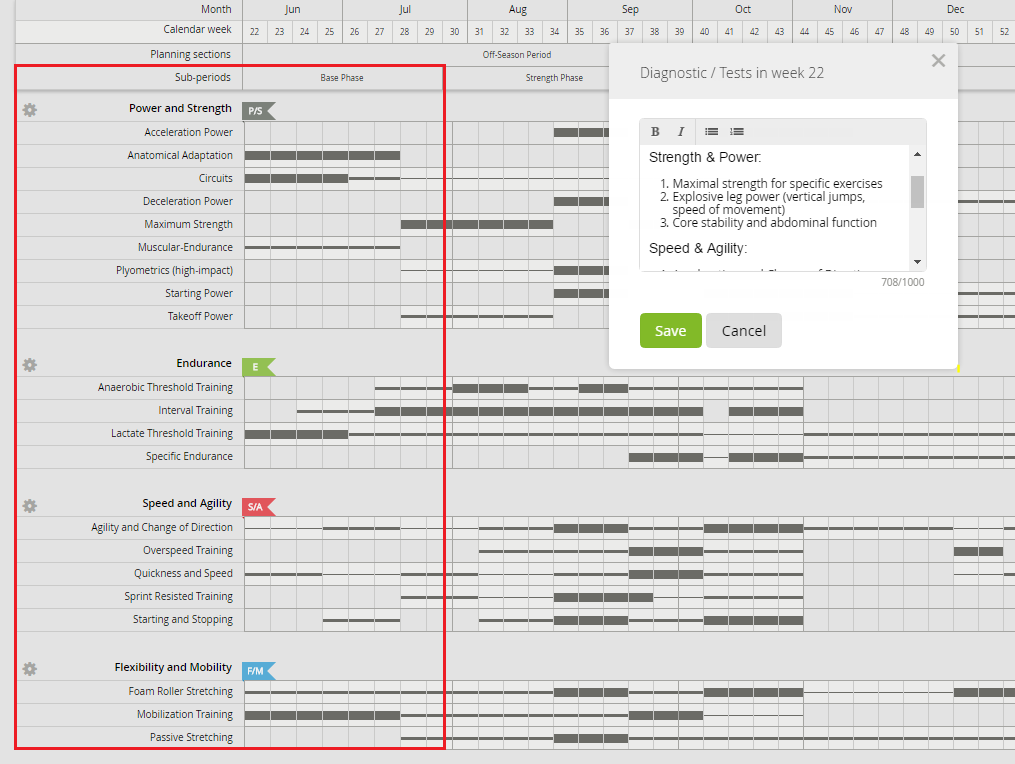The width and height of the screenshot is (1015, 764).
Task: Cancel the diagnostic tests dialog
Action: [x=744, y=331]
